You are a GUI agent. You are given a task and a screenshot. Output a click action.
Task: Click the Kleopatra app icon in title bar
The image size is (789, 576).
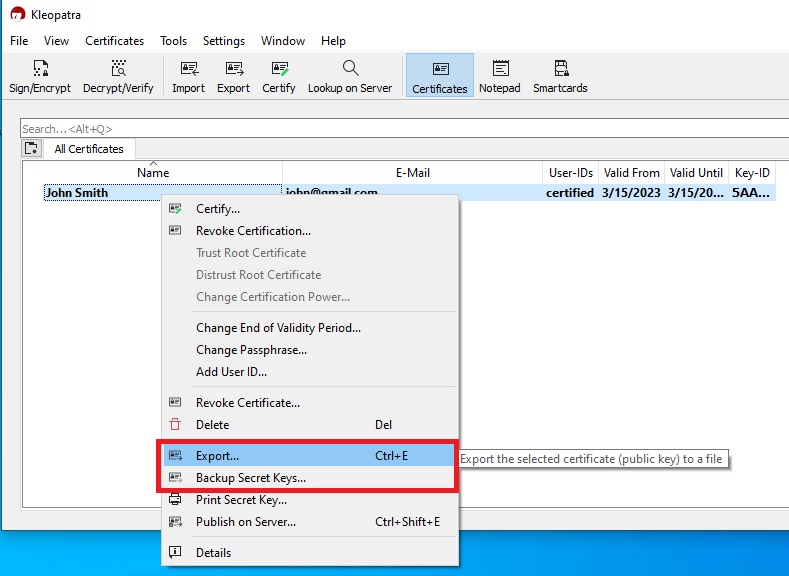[x=18, y=14]
